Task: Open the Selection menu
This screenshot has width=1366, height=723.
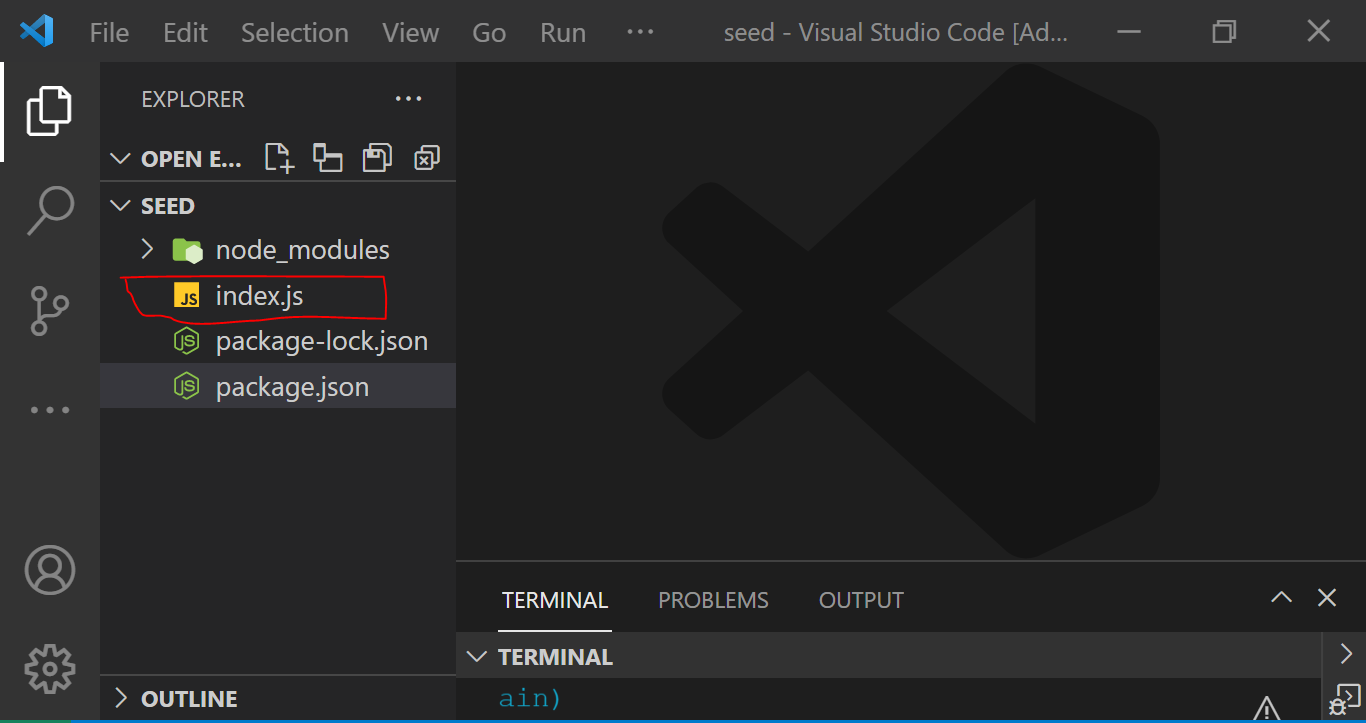Action: click(x=294, y=33)
